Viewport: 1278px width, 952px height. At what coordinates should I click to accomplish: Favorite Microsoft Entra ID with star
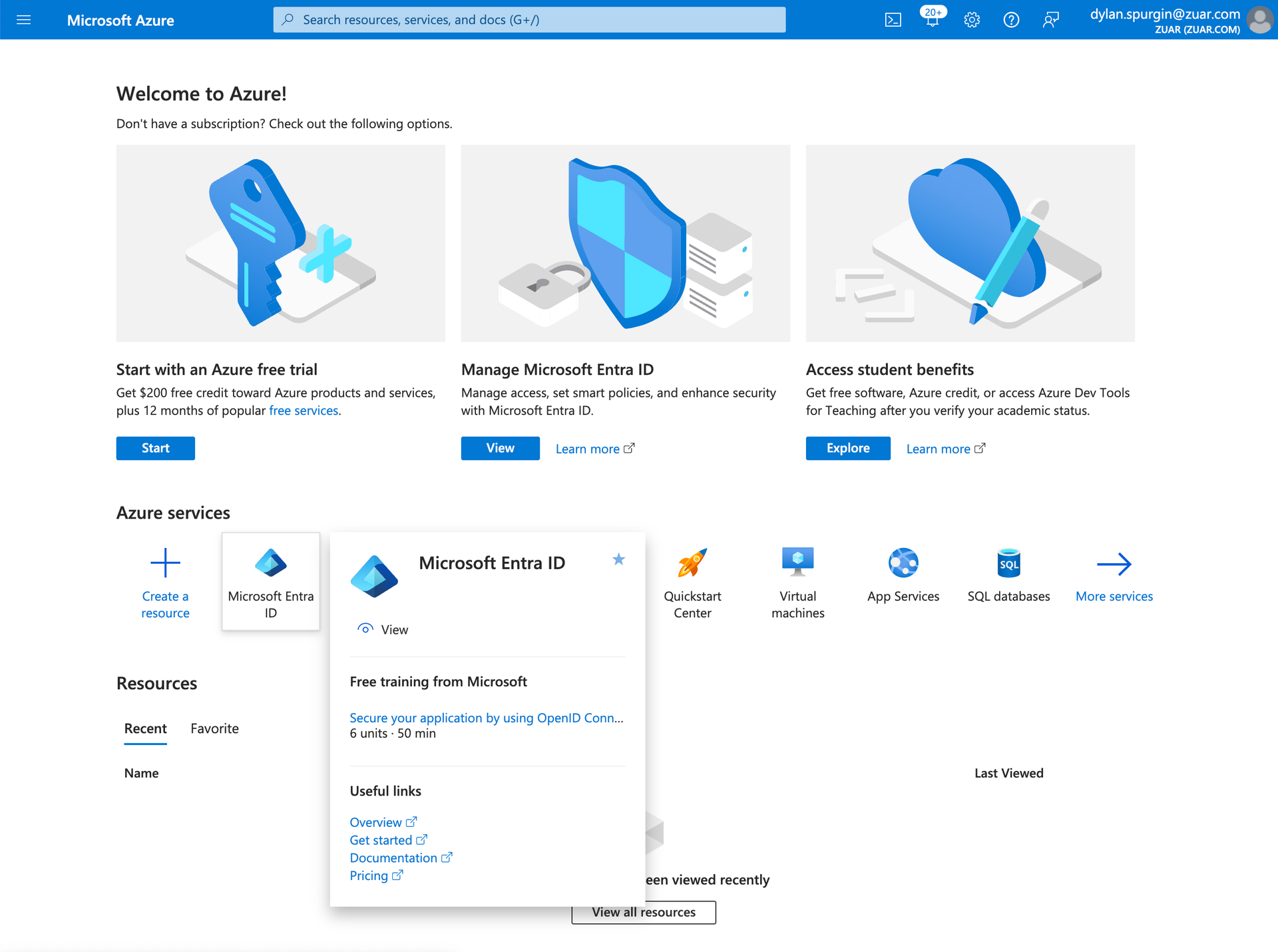click(618, 559)
